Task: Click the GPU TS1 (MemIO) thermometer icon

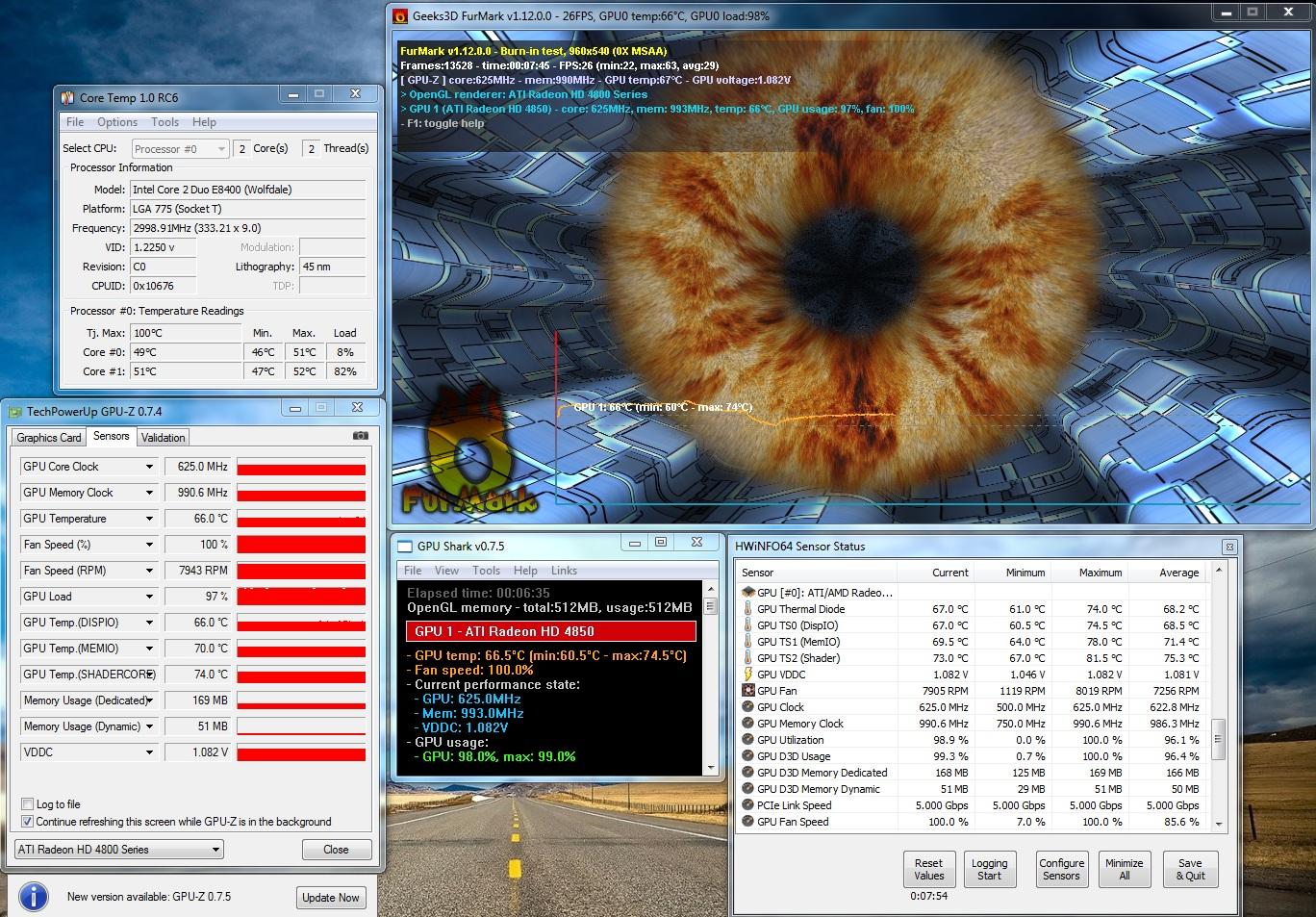Action: tap(747, 642)
